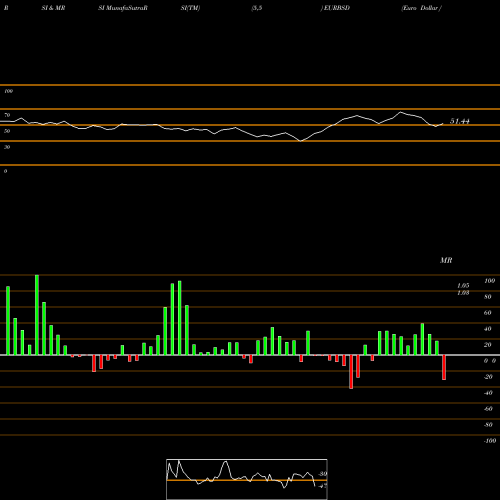Click MR axis label -60
The height and width of the screenshot is (500, 500).
pos(488,409)
